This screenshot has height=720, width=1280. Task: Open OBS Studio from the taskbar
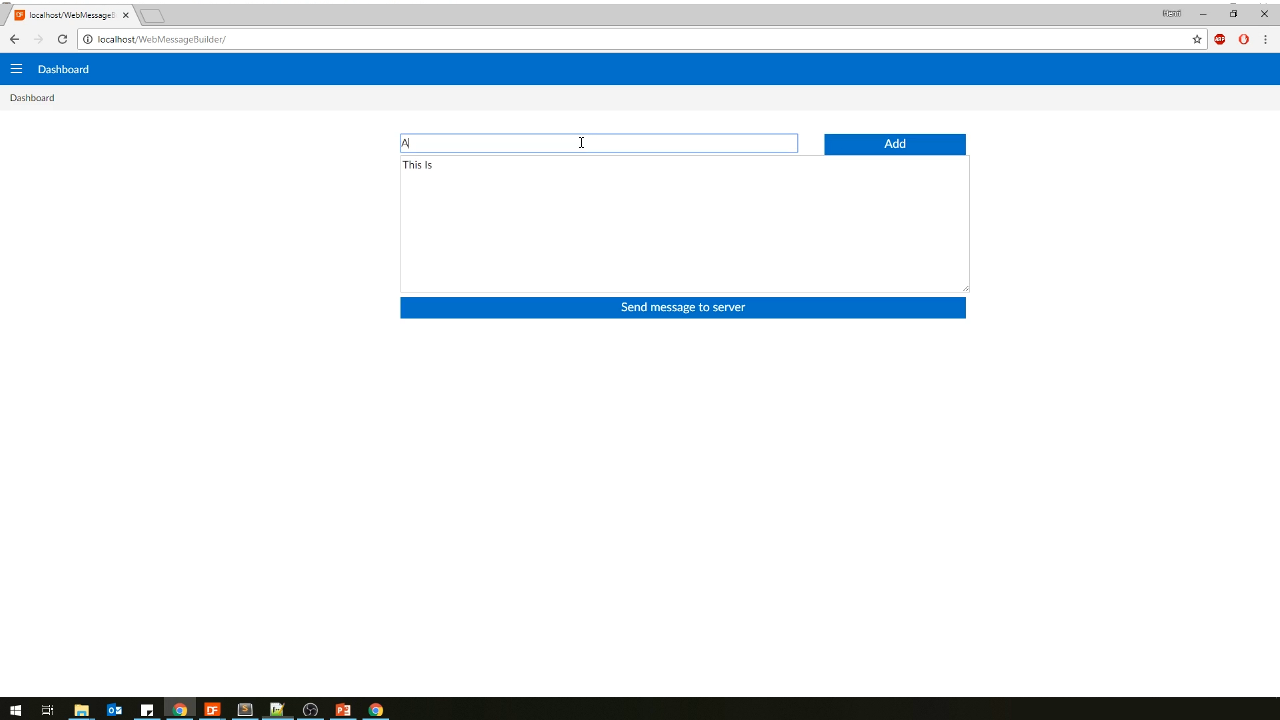(x=310, y=710)
